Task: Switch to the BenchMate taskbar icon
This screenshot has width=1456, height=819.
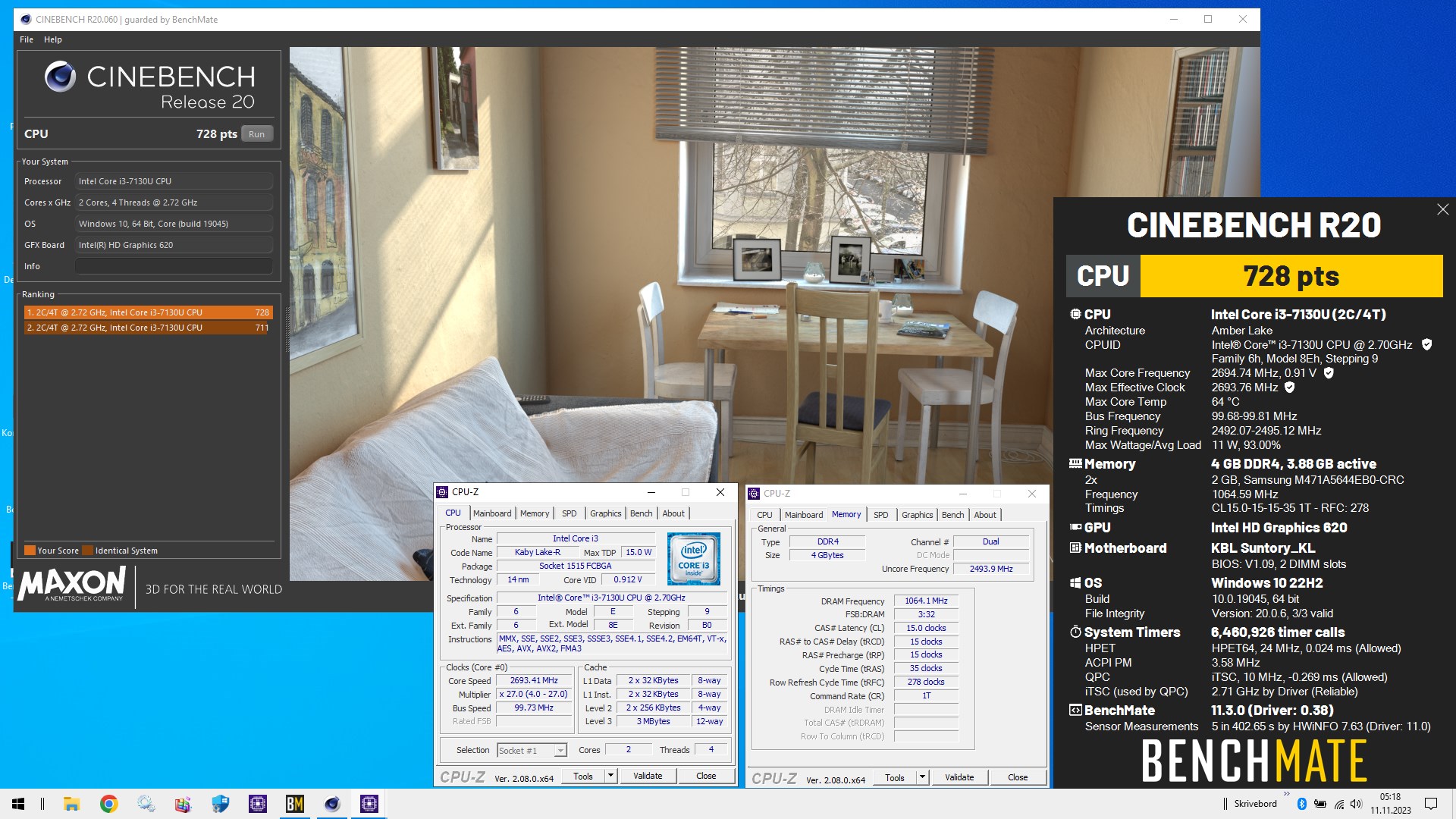Action: (294, 804)
